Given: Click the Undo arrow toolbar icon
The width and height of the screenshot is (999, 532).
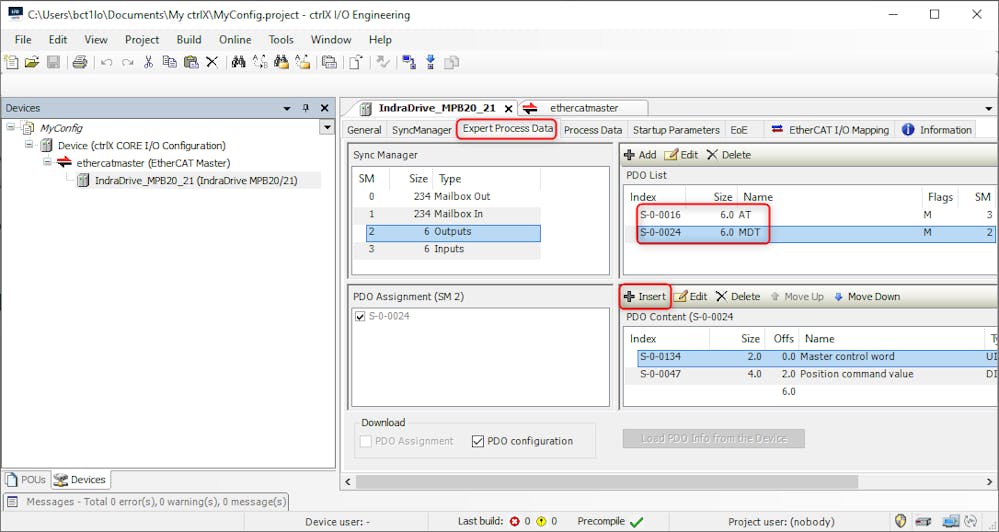Looking at the screenshot, I should tap(107, 62).
